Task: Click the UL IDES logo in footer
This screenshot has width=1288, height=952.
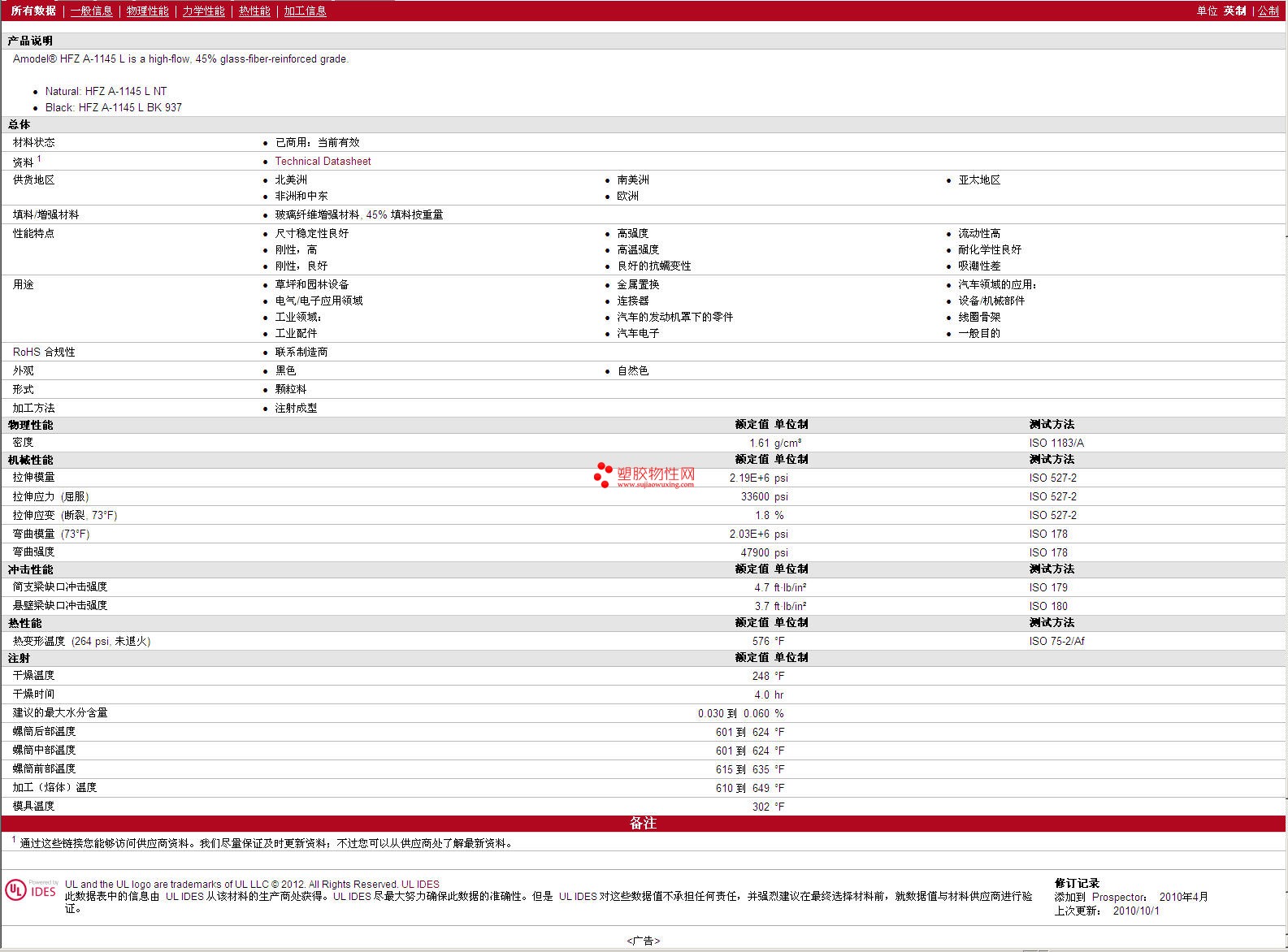Action: coord(31,890)
